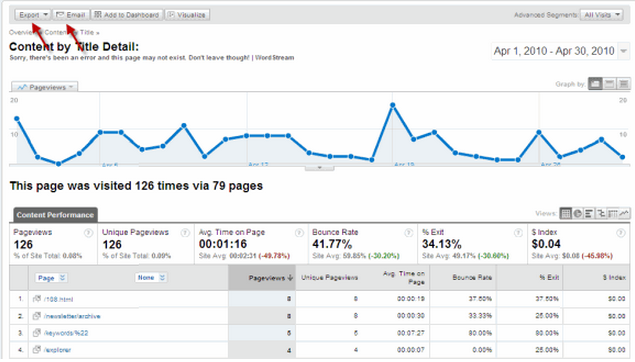Select the comparison view icon

[601, 213]
